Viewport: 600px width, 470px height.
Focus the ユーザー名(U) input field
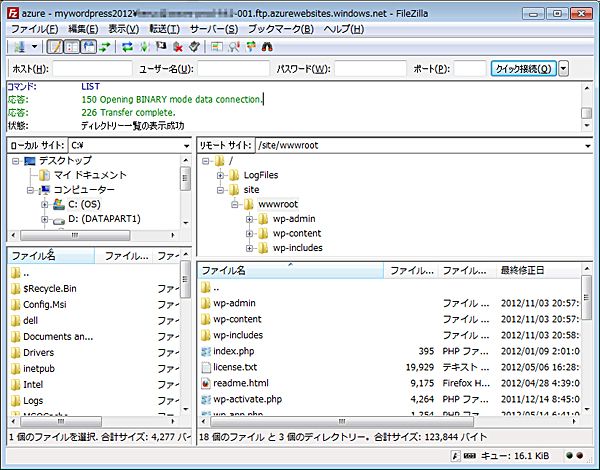point(233,69)
